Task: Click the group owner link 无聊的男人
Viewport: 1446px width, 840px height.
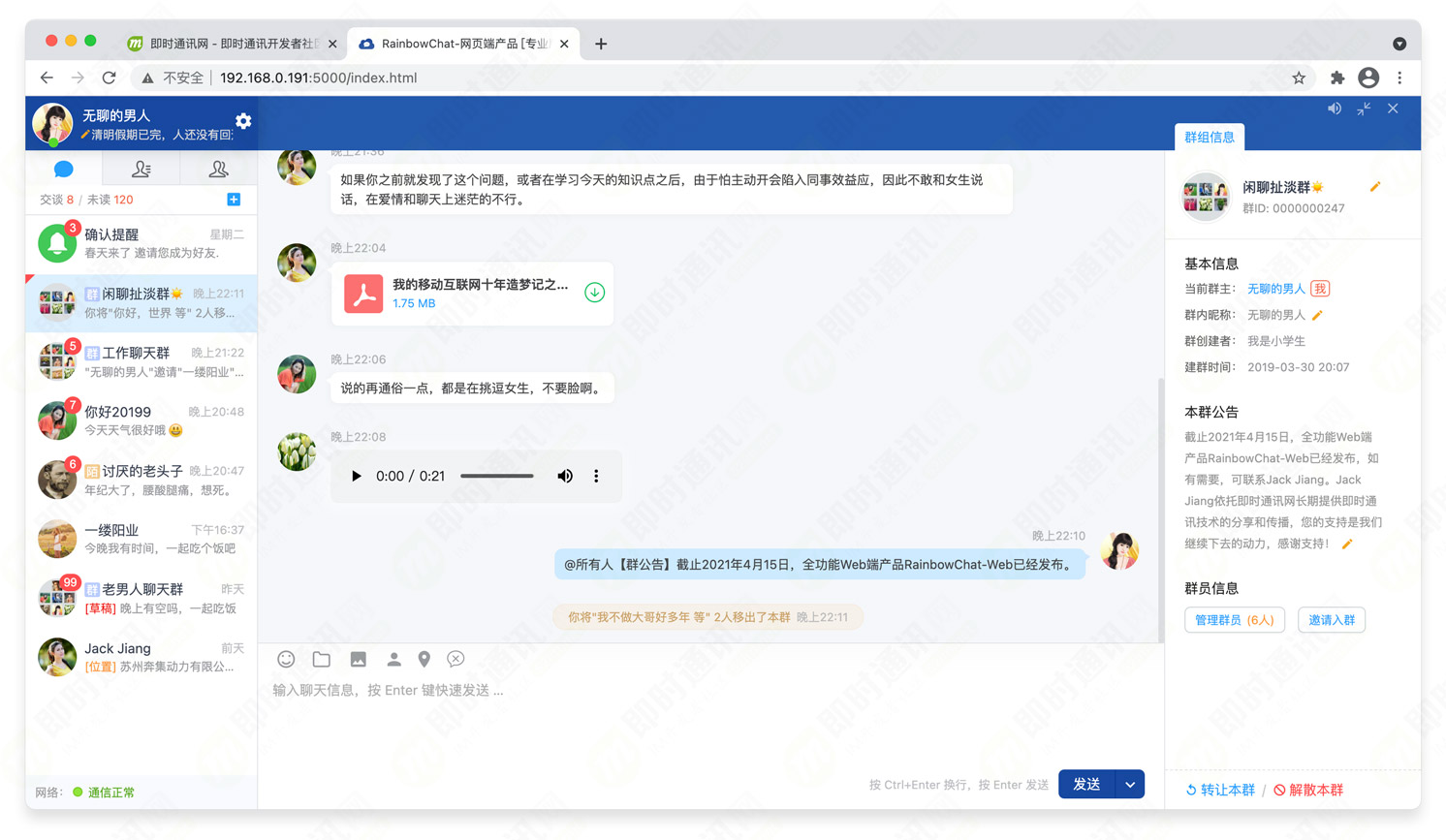Action: [x=1275, y=289]
